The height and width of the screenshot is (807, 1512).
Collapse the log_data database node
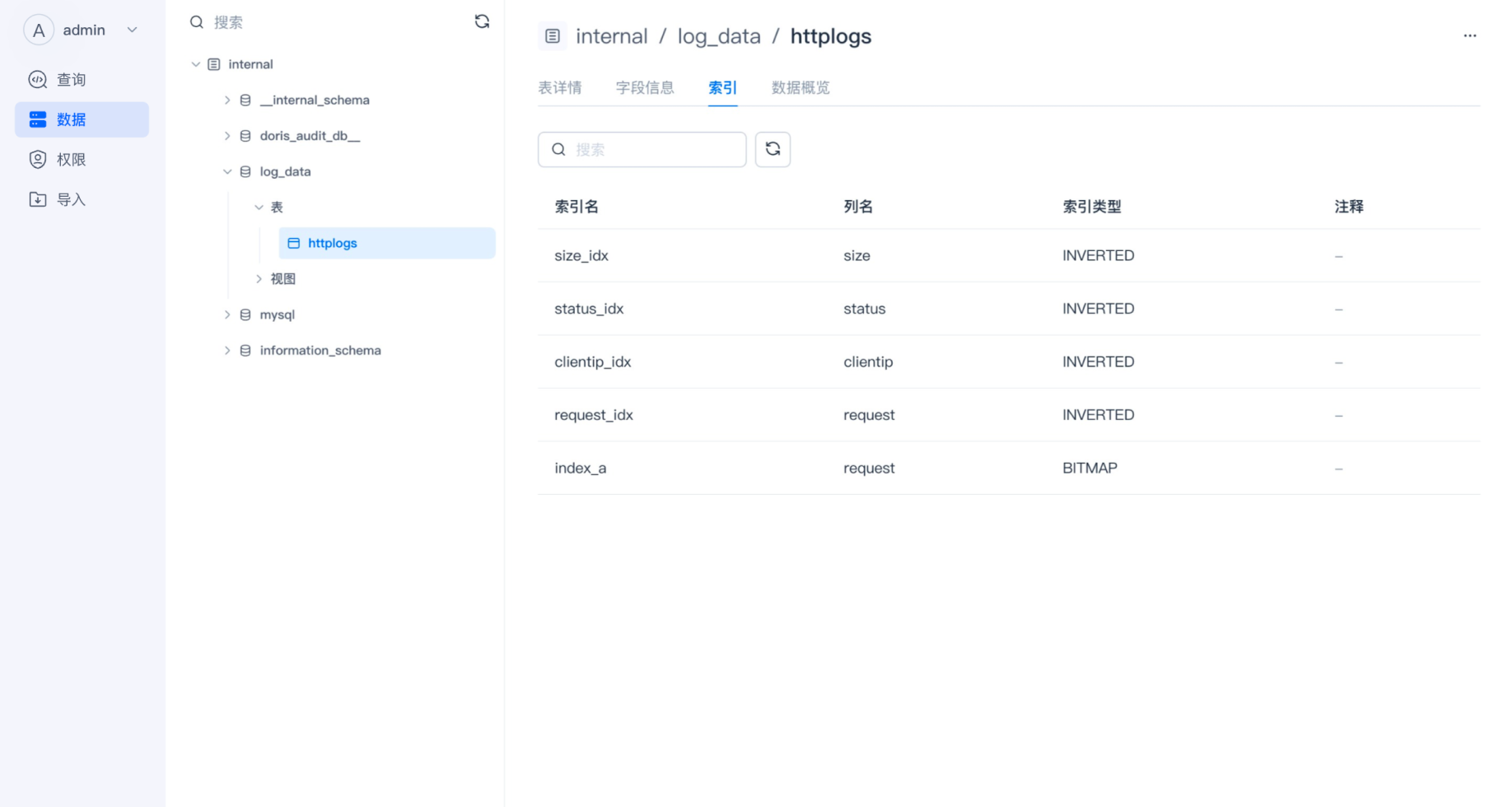[x=227, y=172]
